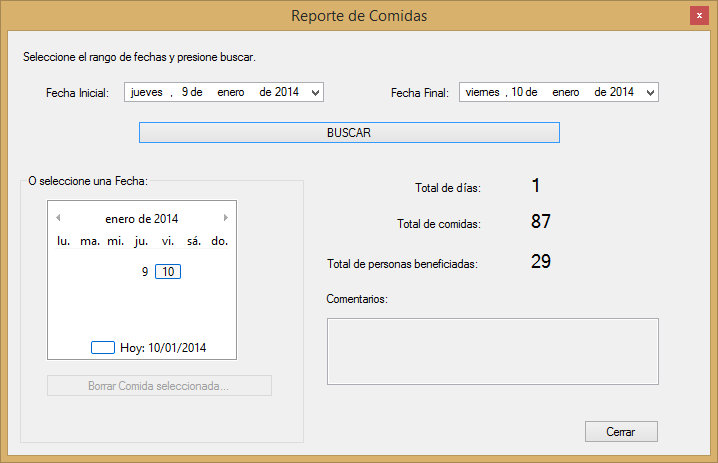Click the 'enero de 2014' calendar title
Screen dimensions: 718x463
(x=141, y=219)
